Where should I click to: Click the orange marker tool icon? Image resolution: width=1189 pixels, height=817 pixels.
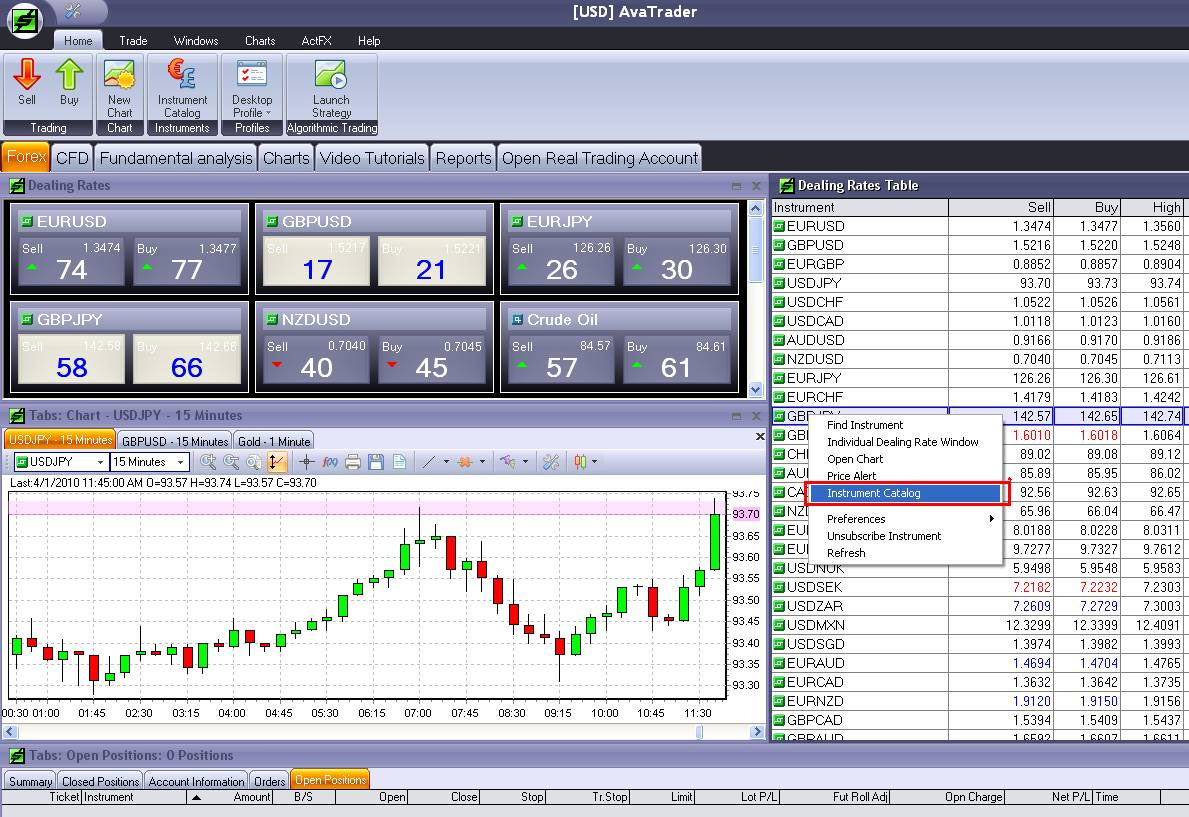[466, 461]
